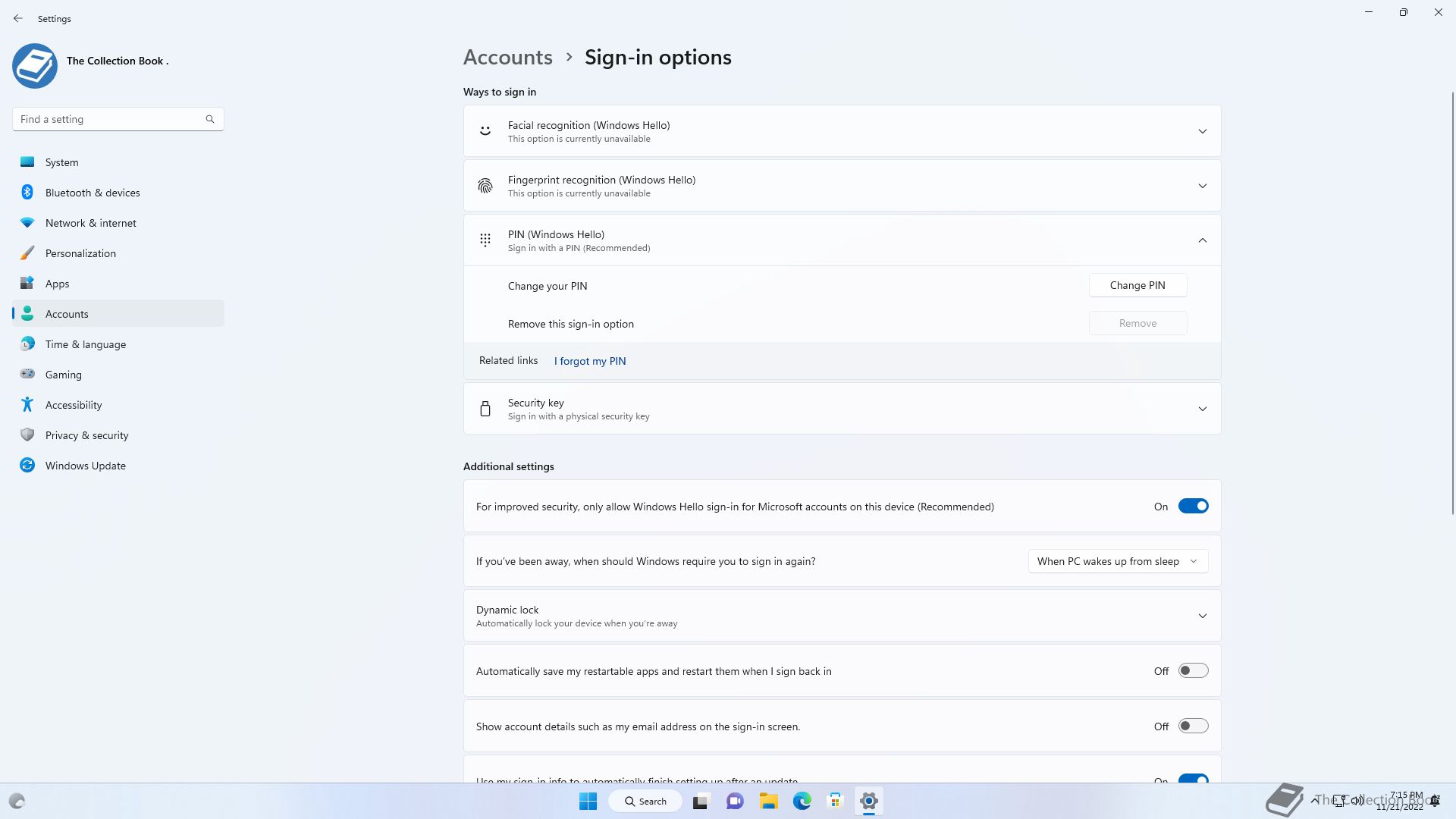
Task: Show hidden icons in the system tray
Action: point(1314,801)
